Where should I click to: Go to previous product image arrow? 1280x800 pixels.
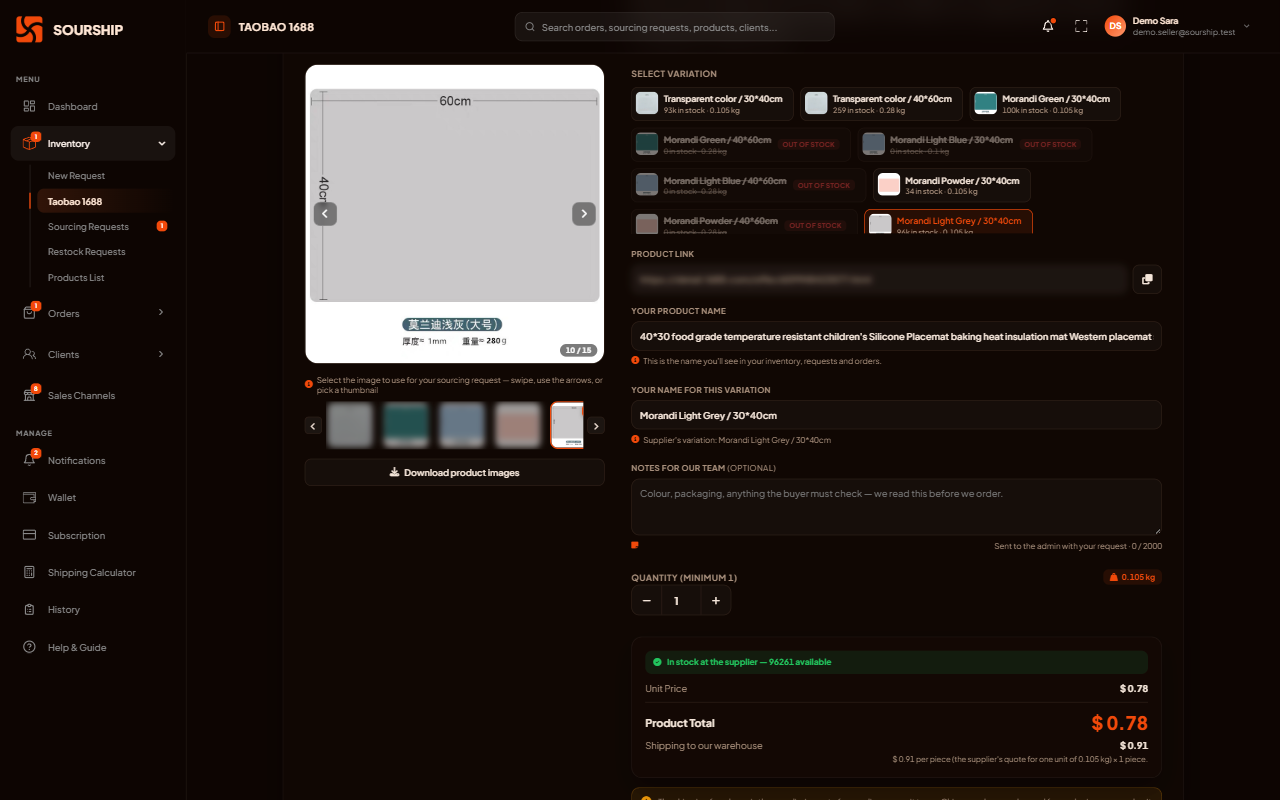pyautogui.click(x=325, y=214)
